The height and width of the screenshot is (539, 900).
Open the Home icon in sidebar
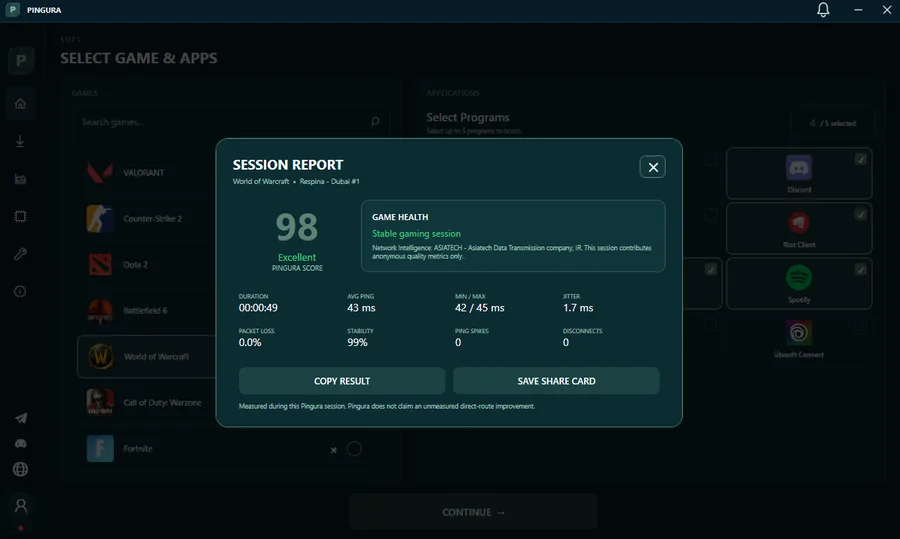(20, 103)
